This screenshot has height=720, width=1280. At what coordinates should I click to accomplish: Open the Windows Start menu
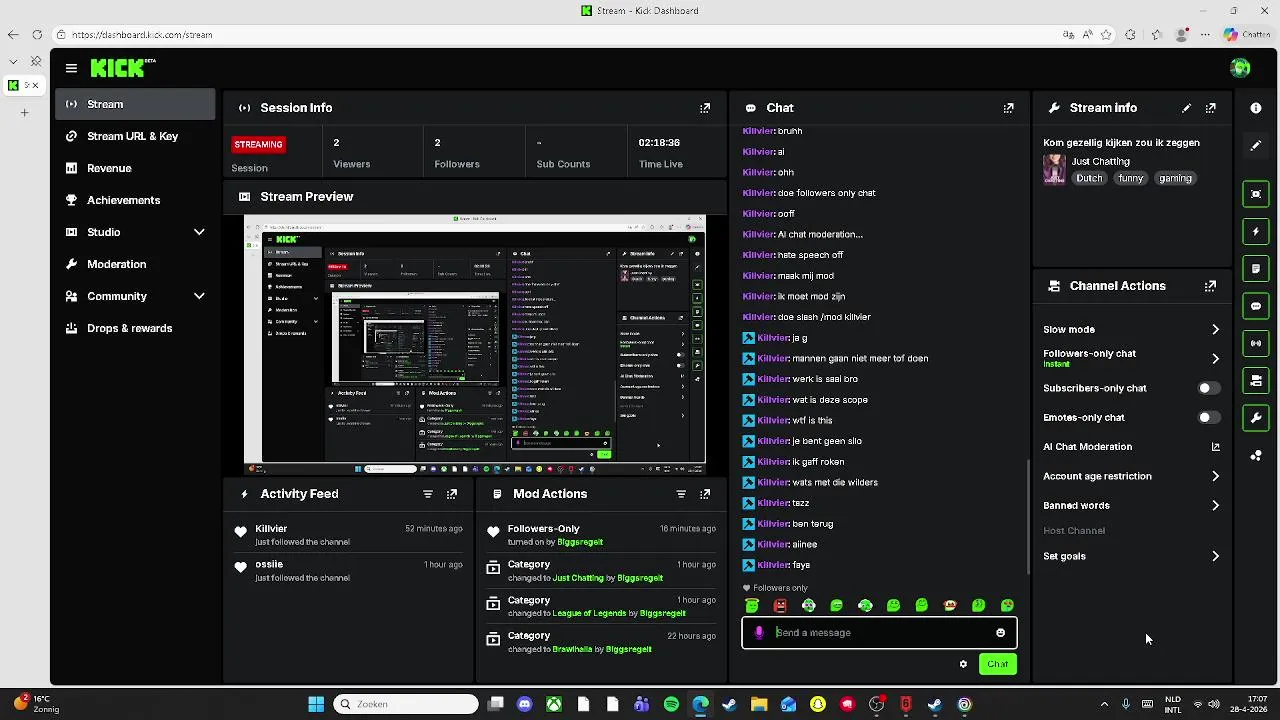316,704
